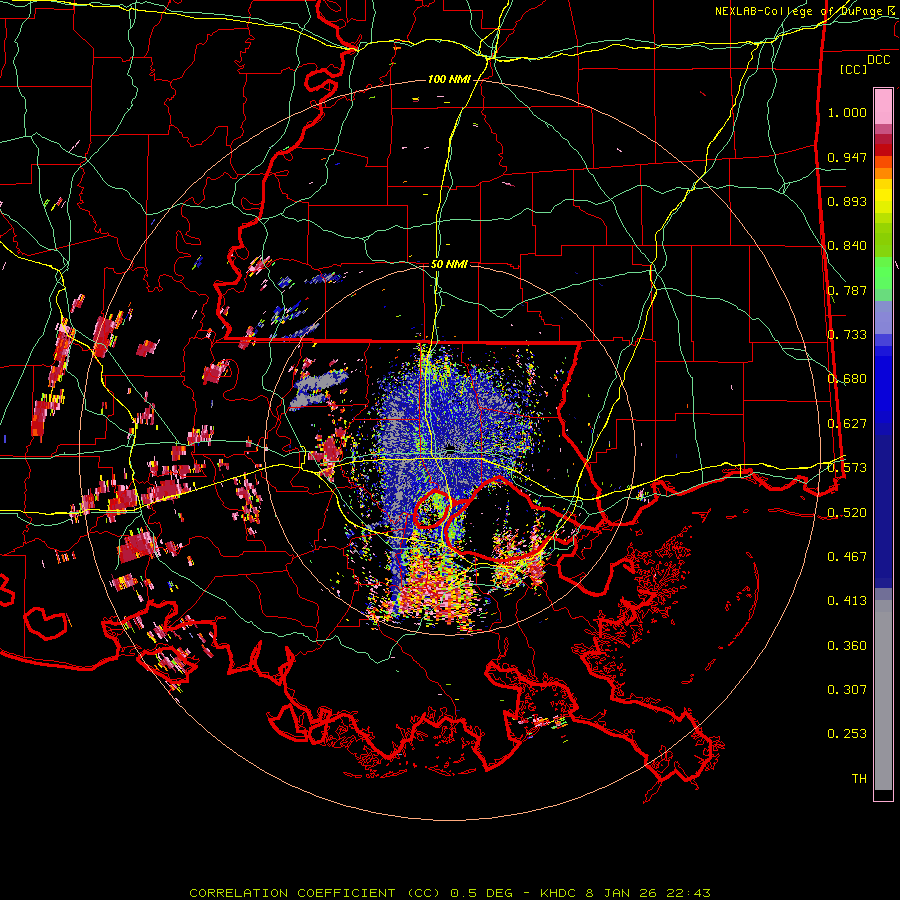
Task: Click the 0.733 legend value
Action: (x=847, y=335)
